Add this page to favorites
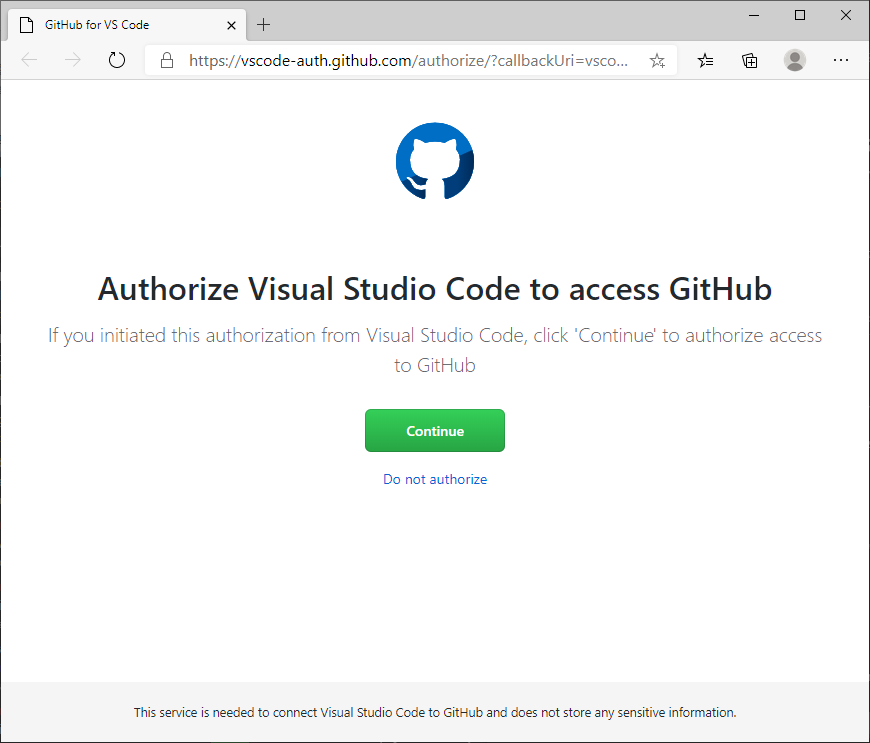Viewport: 870px width, 743px height. click(657, 60)
